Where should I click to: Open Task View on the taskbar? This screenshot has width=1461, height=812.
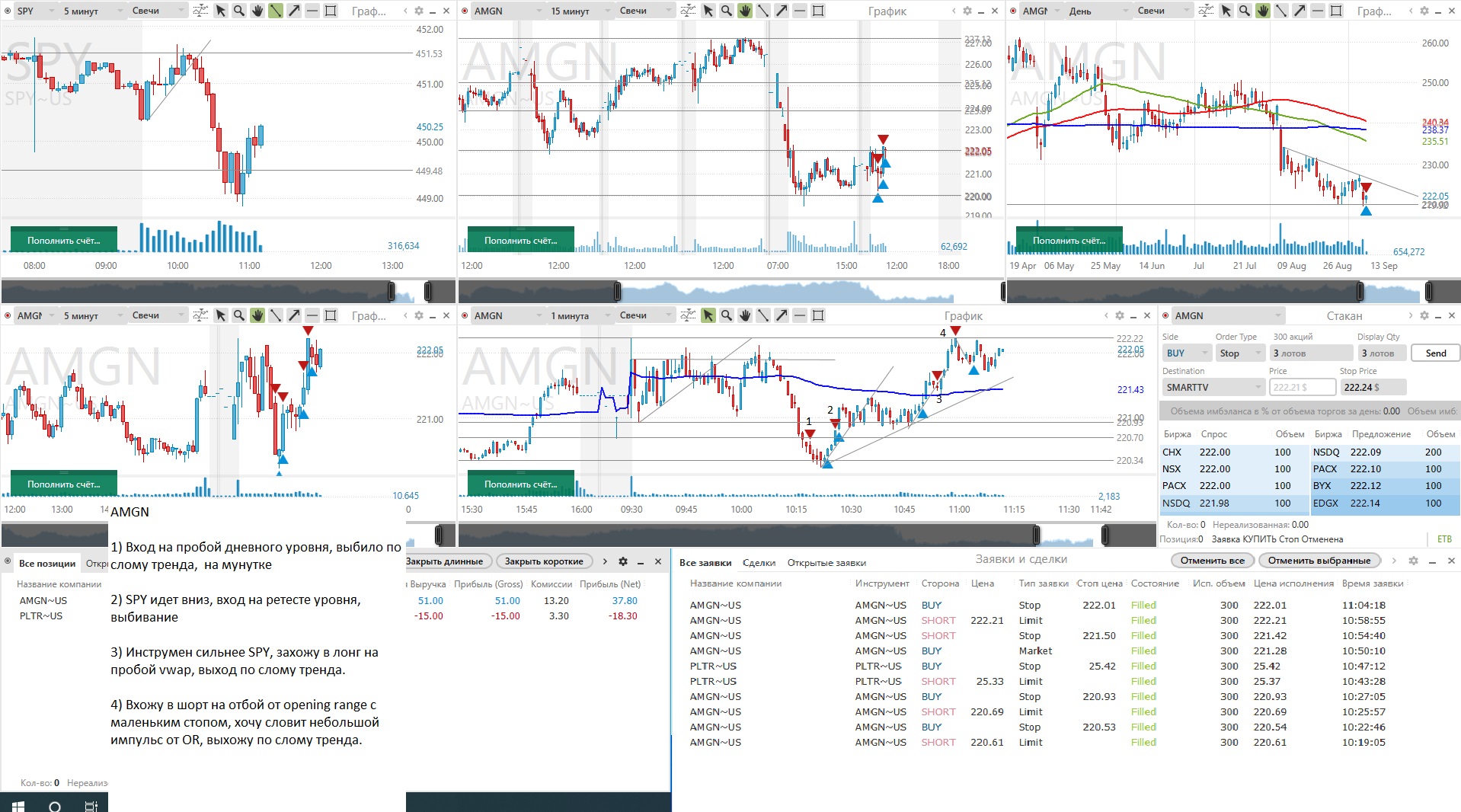pos(91,806)
